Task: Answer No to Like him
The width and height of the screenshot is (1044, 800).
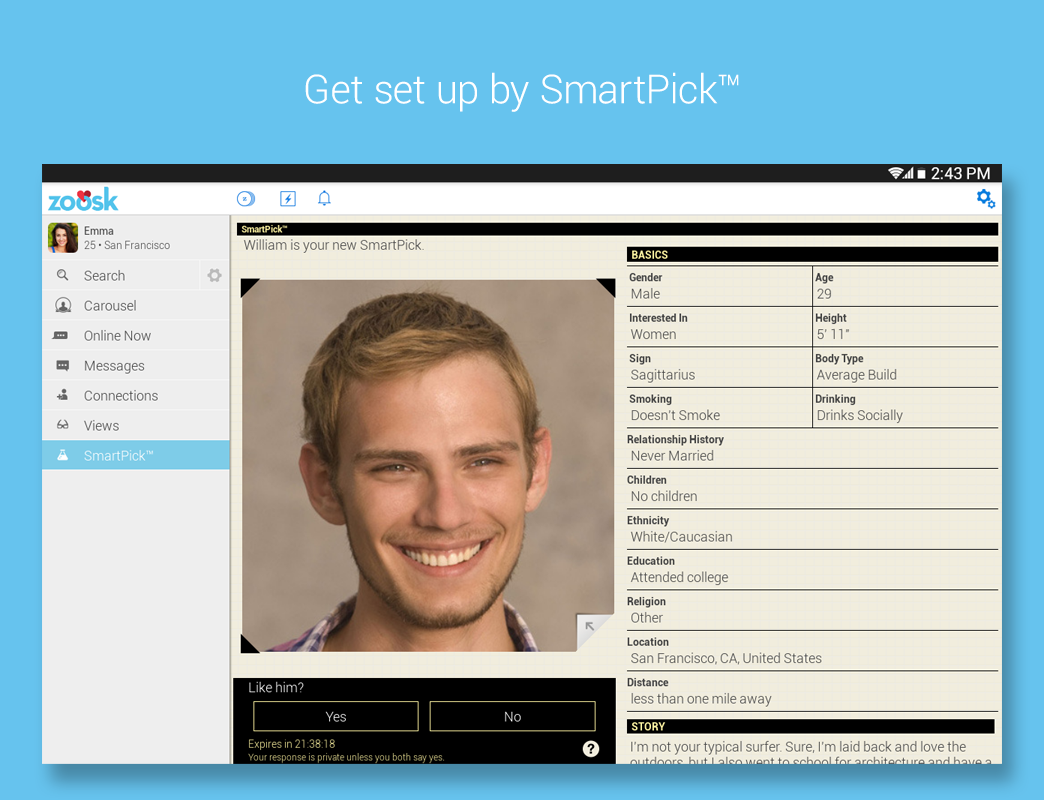Action: coord(513,716)
